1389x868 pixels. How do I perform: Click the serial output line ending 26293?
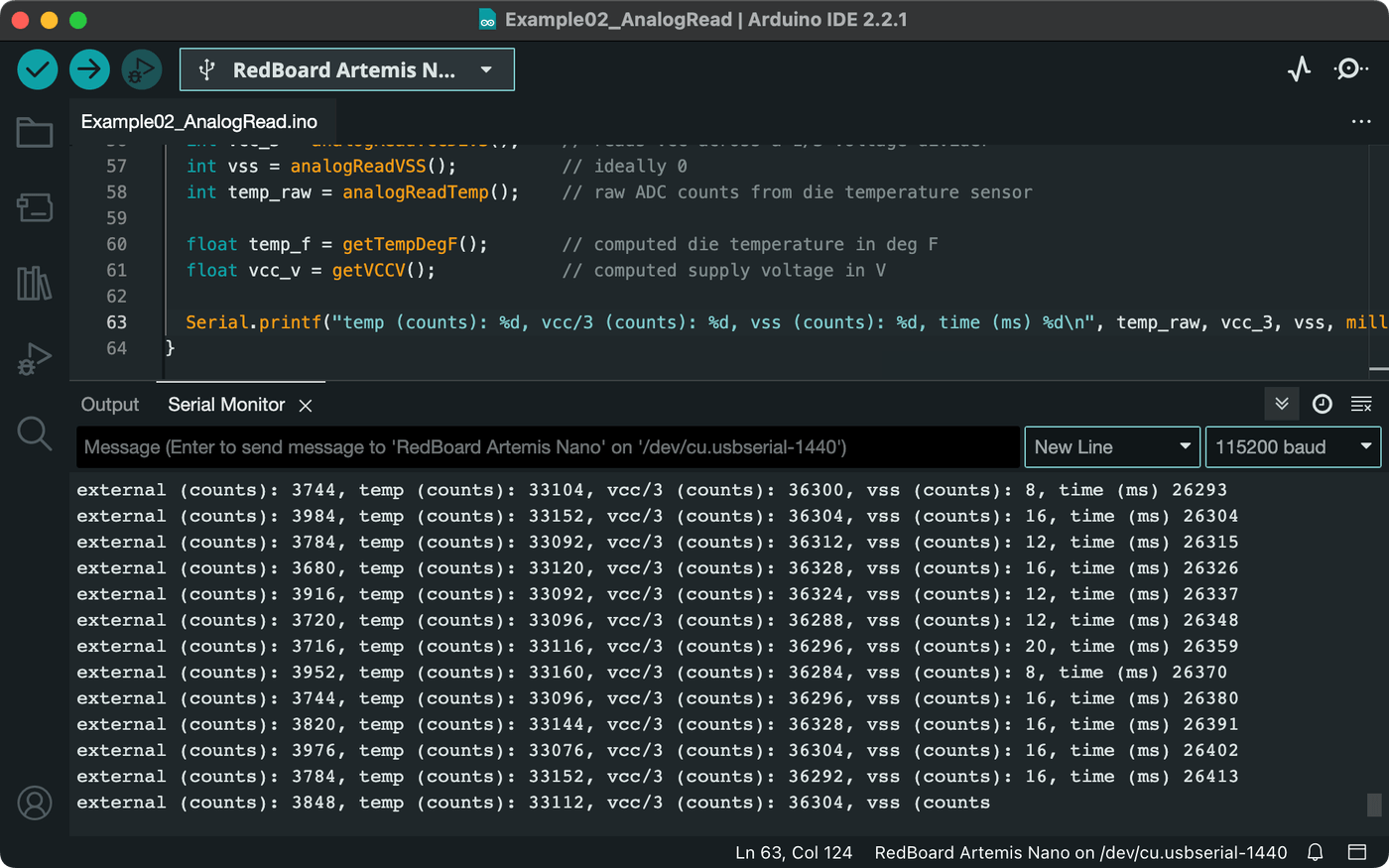click(652, 490)
